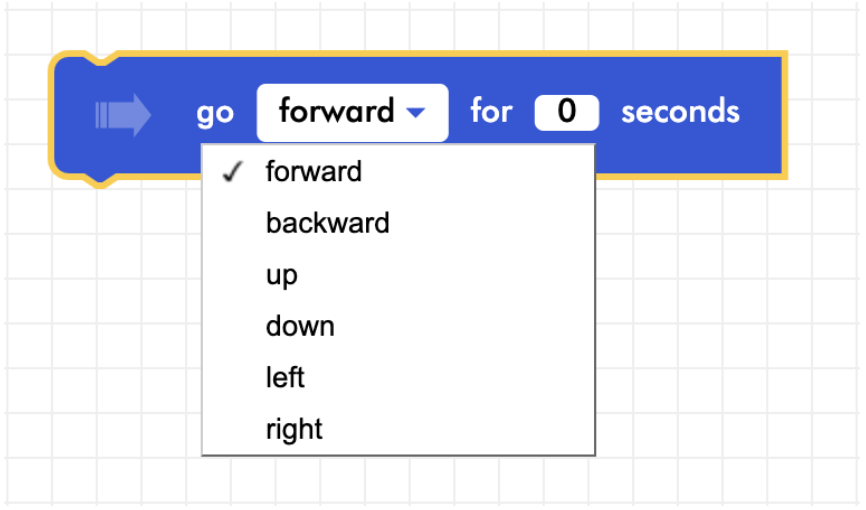The width and height of the screenshot is (866, 510).
Task: Pick the down option in the menu
Action: tap(300, 326)
